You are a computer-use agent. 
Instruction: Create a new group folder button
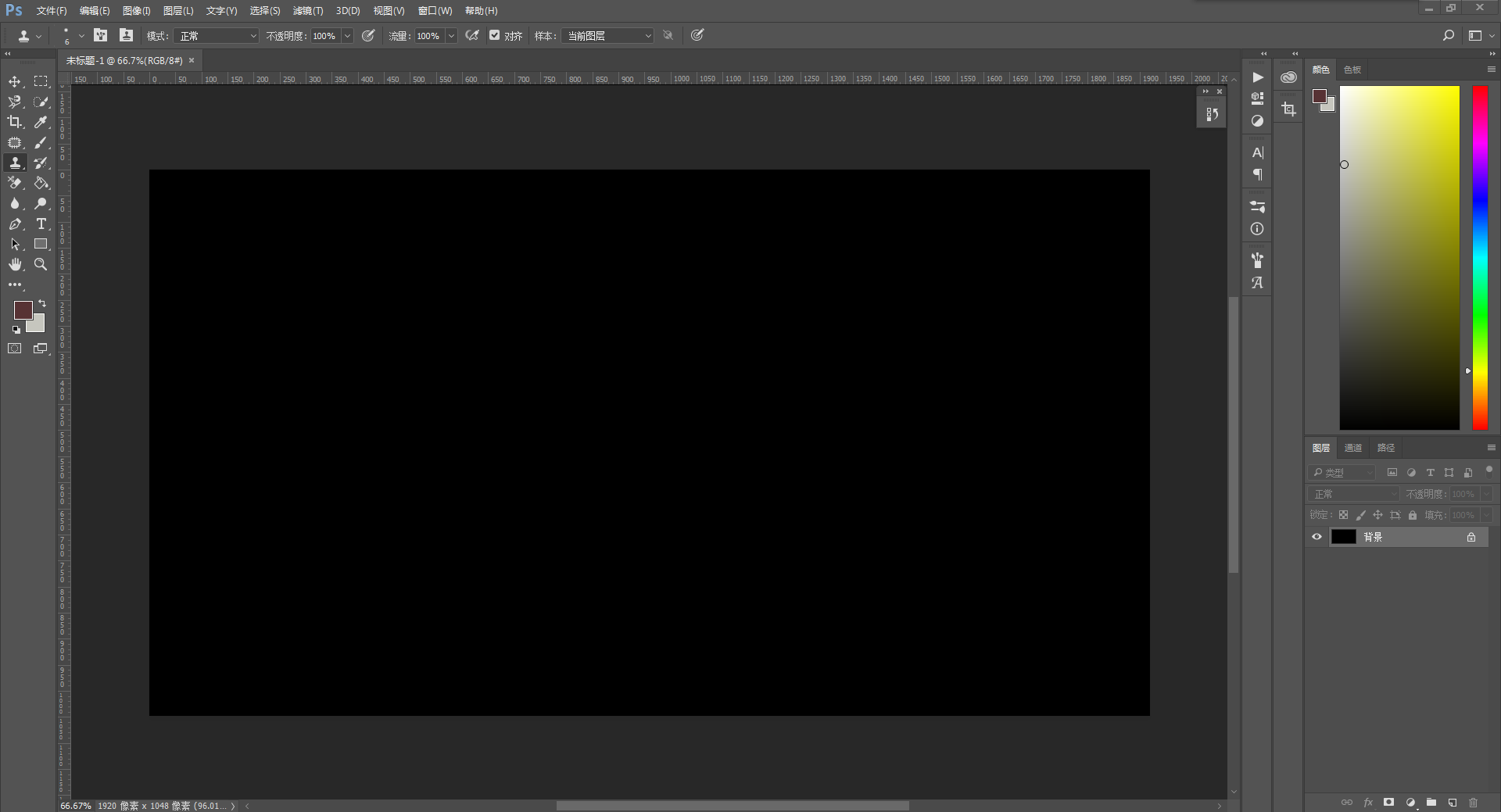[x=1431, y=803]
